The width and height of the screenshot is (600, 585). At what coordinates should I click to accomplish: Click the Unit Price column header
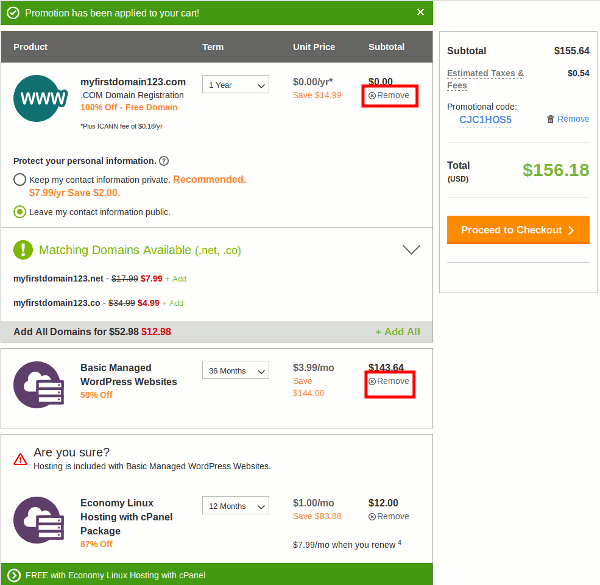(x=314, y=47)
